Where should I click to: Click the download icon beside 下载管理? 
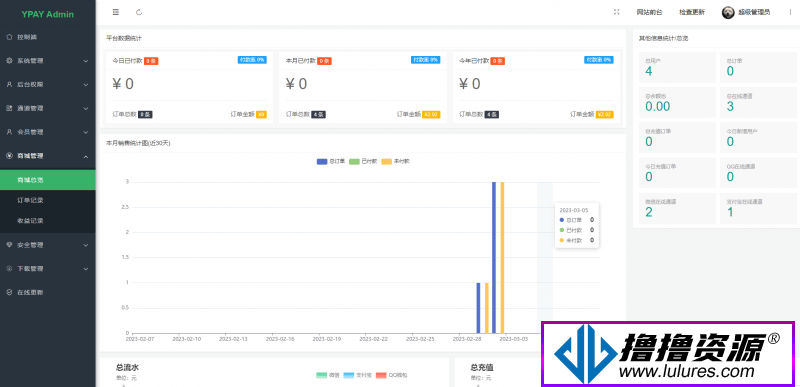[9, 269]
